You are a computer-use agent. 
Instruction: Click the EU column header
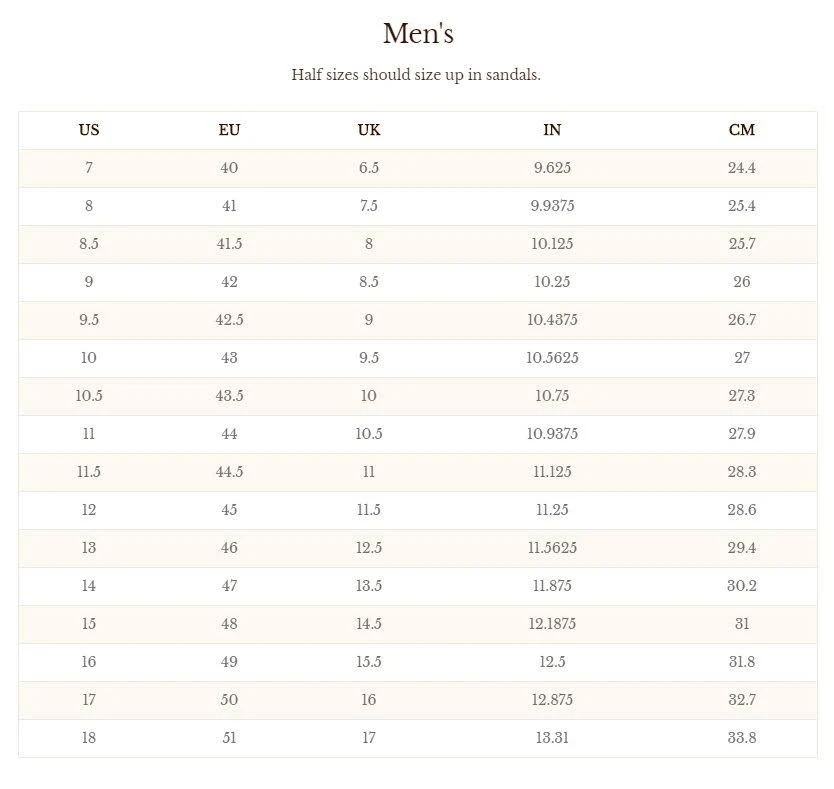tap(229, 130)
